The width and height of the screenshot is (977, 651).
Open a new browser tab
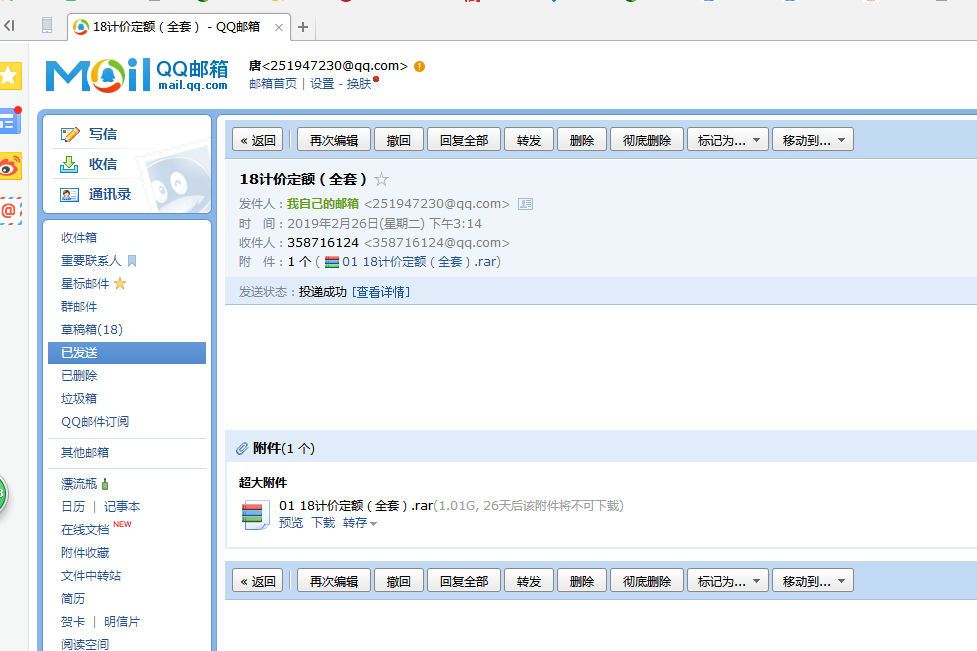point(303,27)
